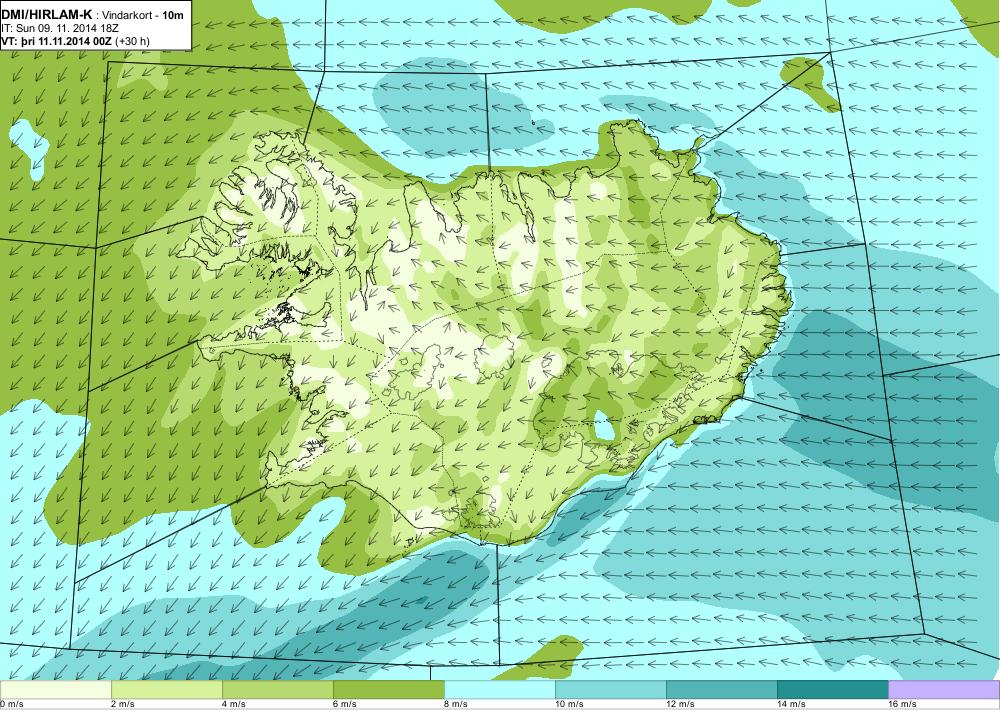This screenshot has width=1000, height=710.
Task: Click the "8 m/s" legend label
Action: click(455, 704)
